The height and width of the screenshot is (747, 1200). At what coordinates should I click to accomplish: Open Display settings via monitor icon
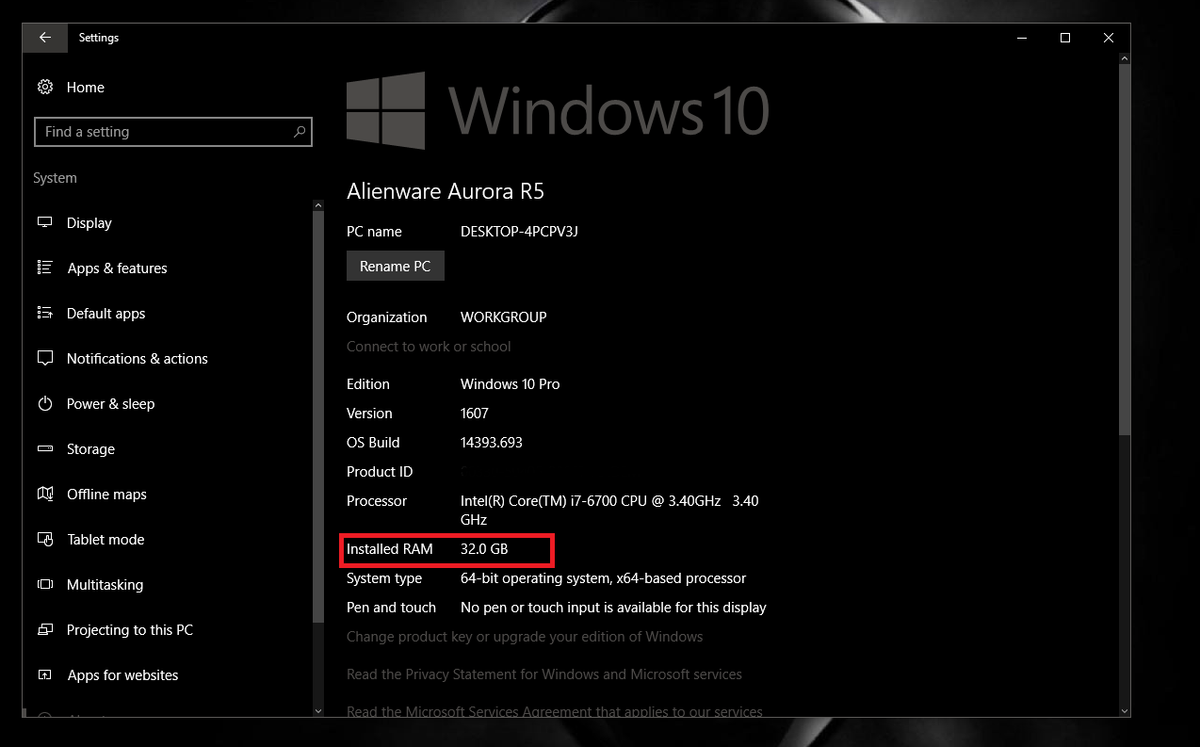[x=45, y=223]
